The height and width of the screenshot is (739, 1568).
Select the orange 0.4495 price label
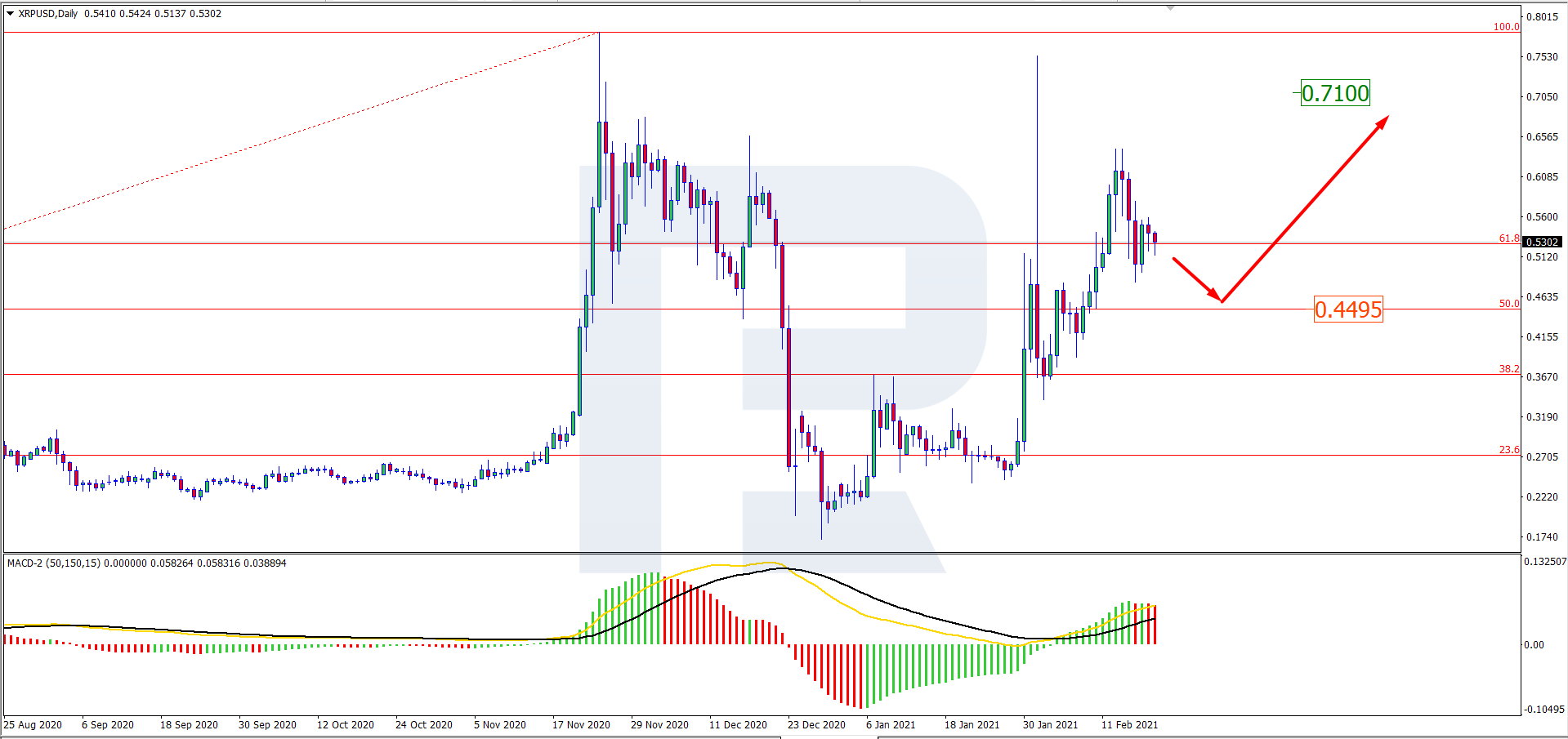(1347, 309)
